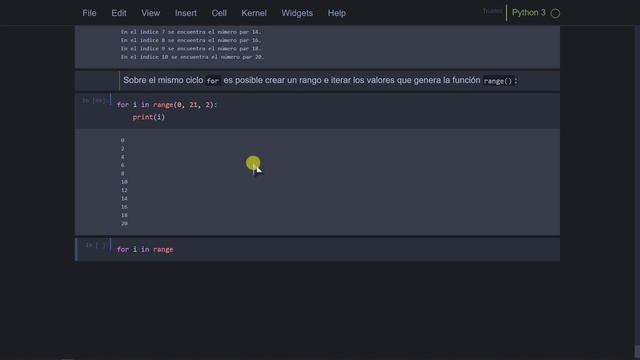This screenshot has height=360, width=640.
Task: Click the markdown cell about range() function
Action: click(317, 80)
